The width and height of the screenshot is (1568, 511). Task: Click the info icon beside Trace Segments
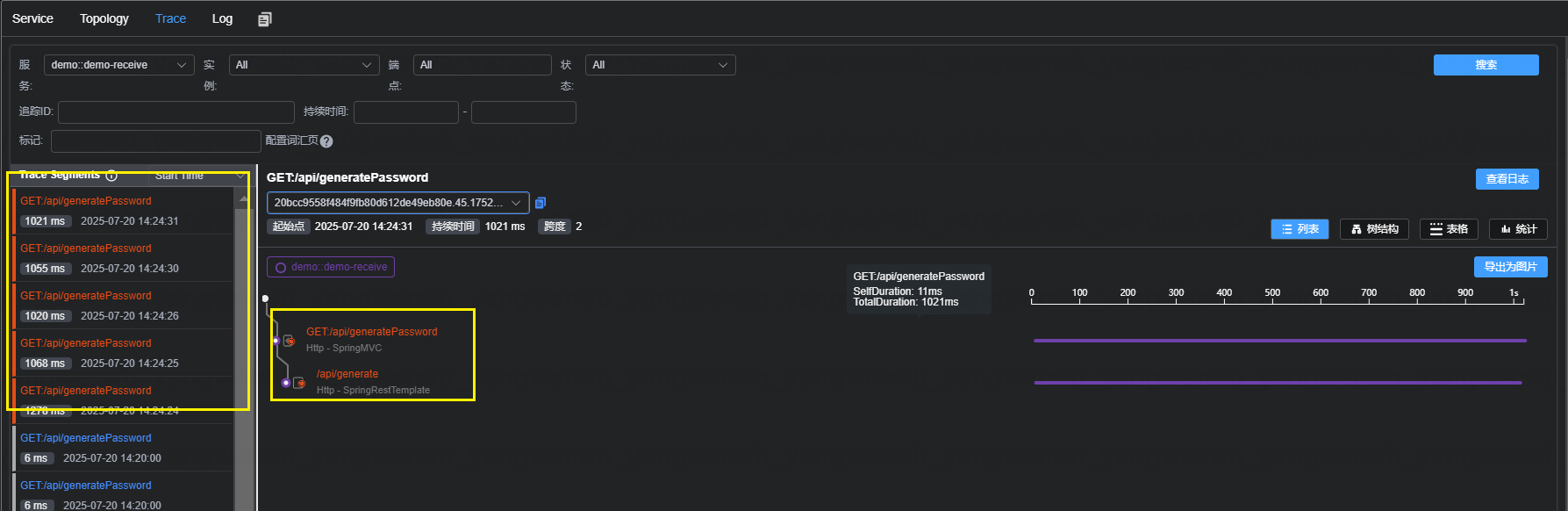pyautogui.click(x=111, y=176)
